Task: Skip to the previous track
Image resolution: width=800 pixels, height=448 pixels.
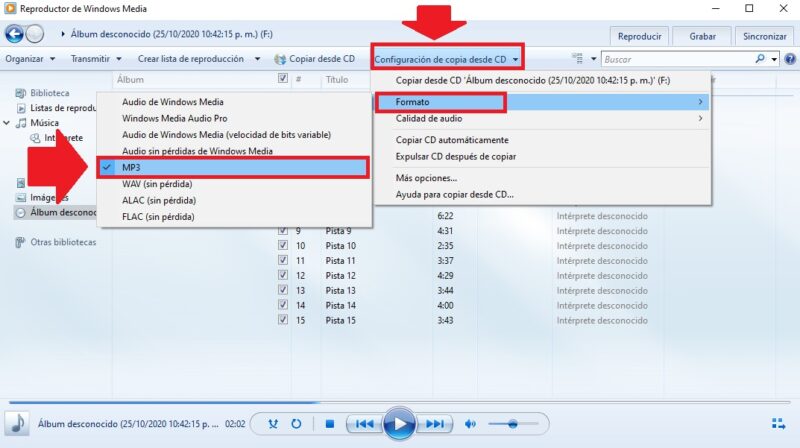Action: [x=364, y=424]
